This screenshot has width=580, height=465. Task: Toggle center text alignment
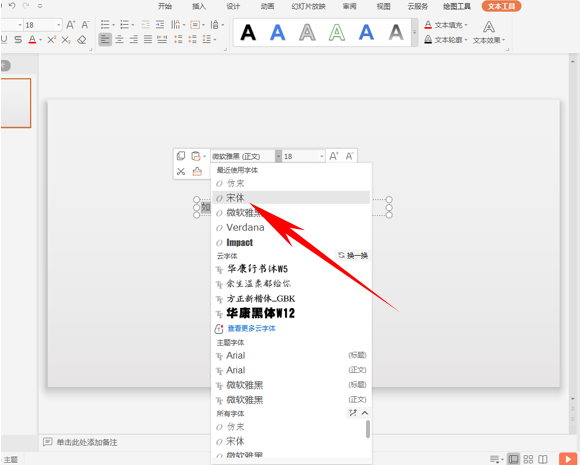click(x=119, y=39)
